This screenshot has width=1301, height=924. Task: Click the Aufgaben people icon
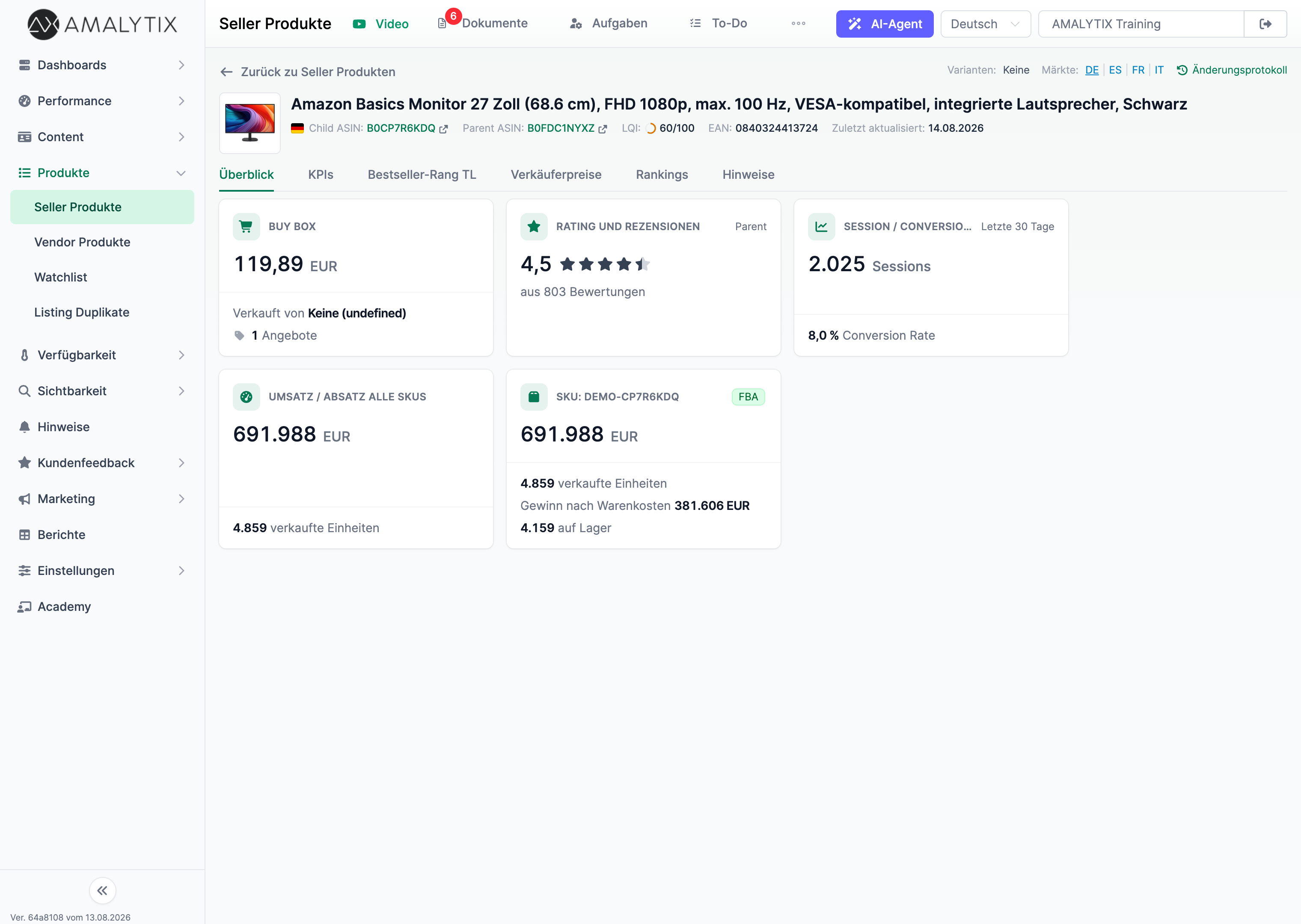pyautogui.click(x=576, y=24)
